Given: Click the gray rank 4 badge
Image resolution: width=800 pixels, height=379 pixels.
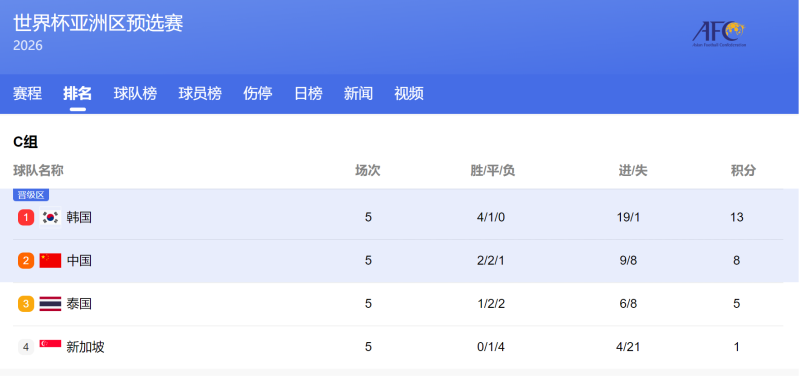Looking at the screenshot, I should point(26,347).
